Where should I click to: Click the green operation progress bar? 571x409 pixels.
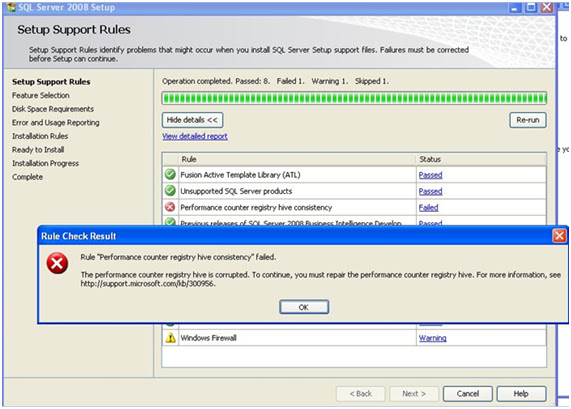pos(354,98)
